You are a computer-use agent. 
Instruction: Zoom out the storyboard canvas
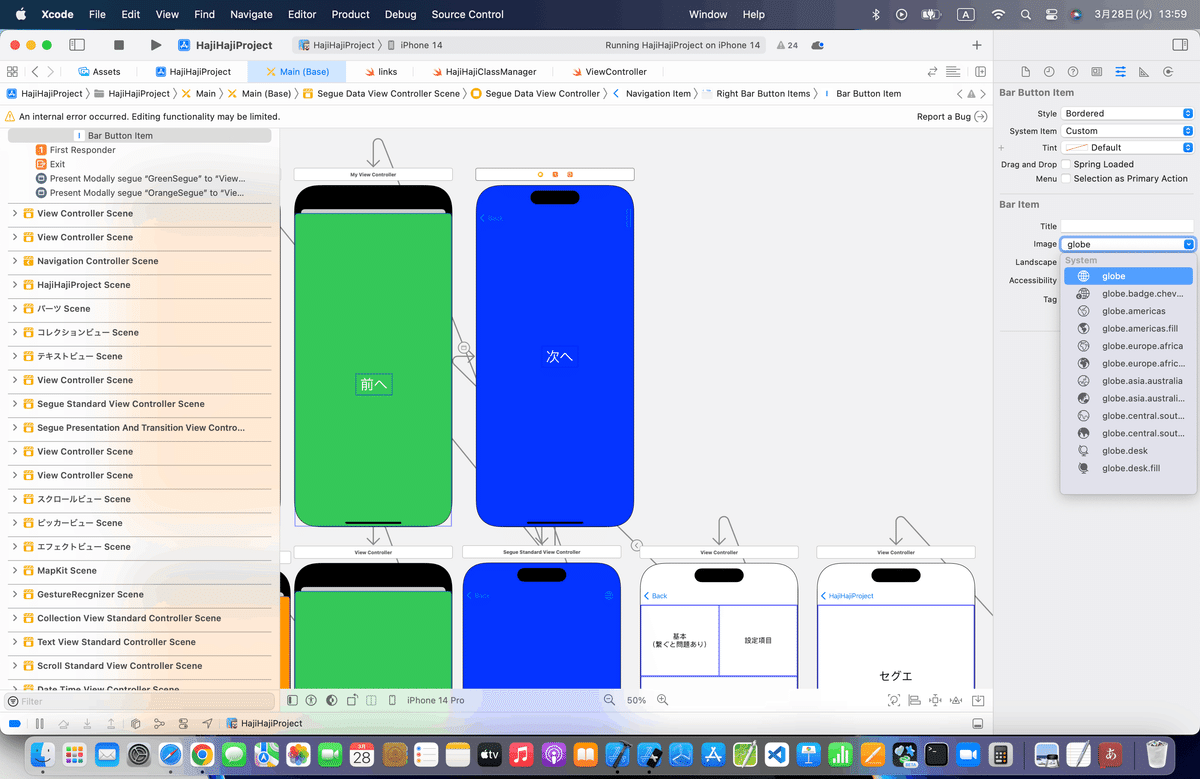click(x=609, y=700)
